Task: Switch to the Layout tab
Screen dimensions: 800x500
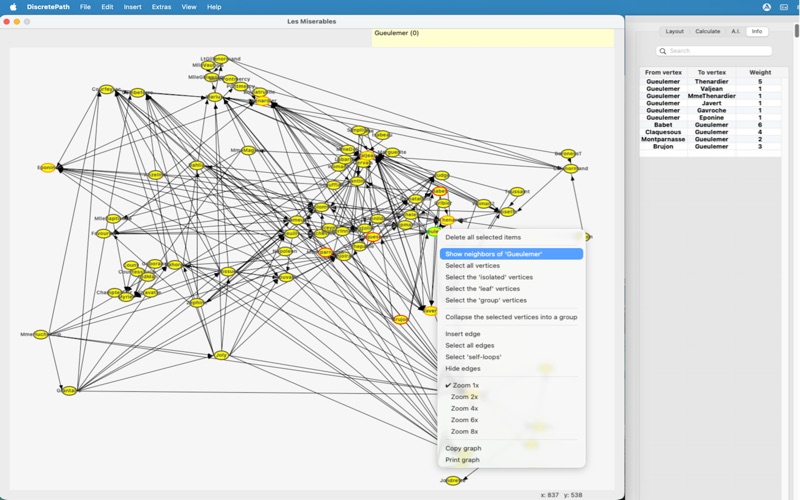Action: coord(674,32)
